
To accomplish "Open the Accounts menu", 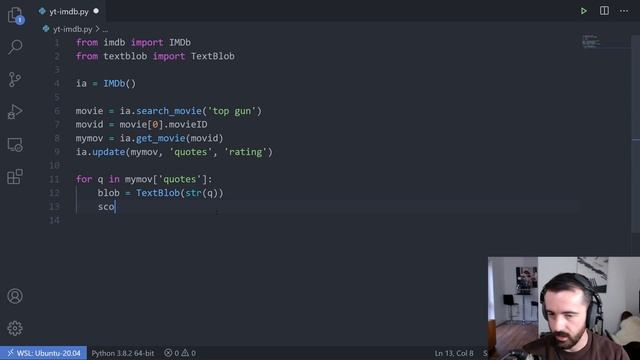I will click(15, 296).
